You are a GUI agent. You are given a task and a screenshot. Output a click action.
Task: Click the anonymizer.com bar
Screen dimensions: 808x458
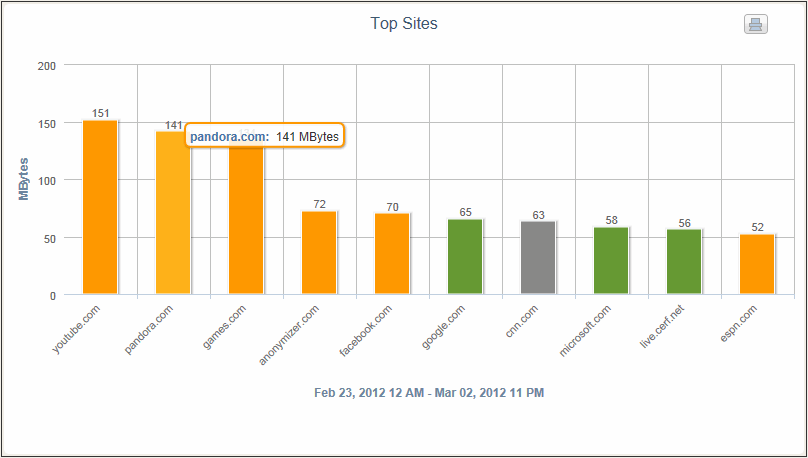pos(319,252)
